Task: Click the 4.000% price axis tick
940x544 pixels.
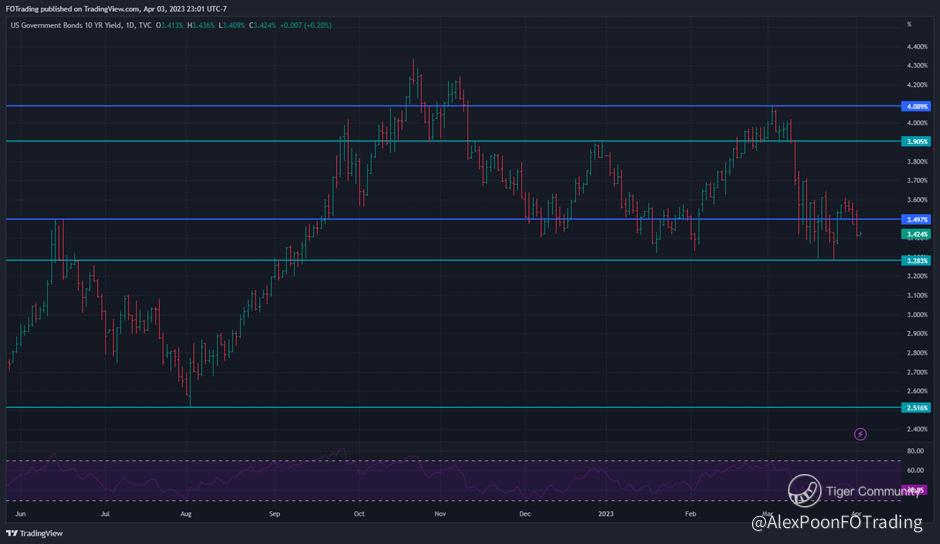Action: click(x=917, y=123)
